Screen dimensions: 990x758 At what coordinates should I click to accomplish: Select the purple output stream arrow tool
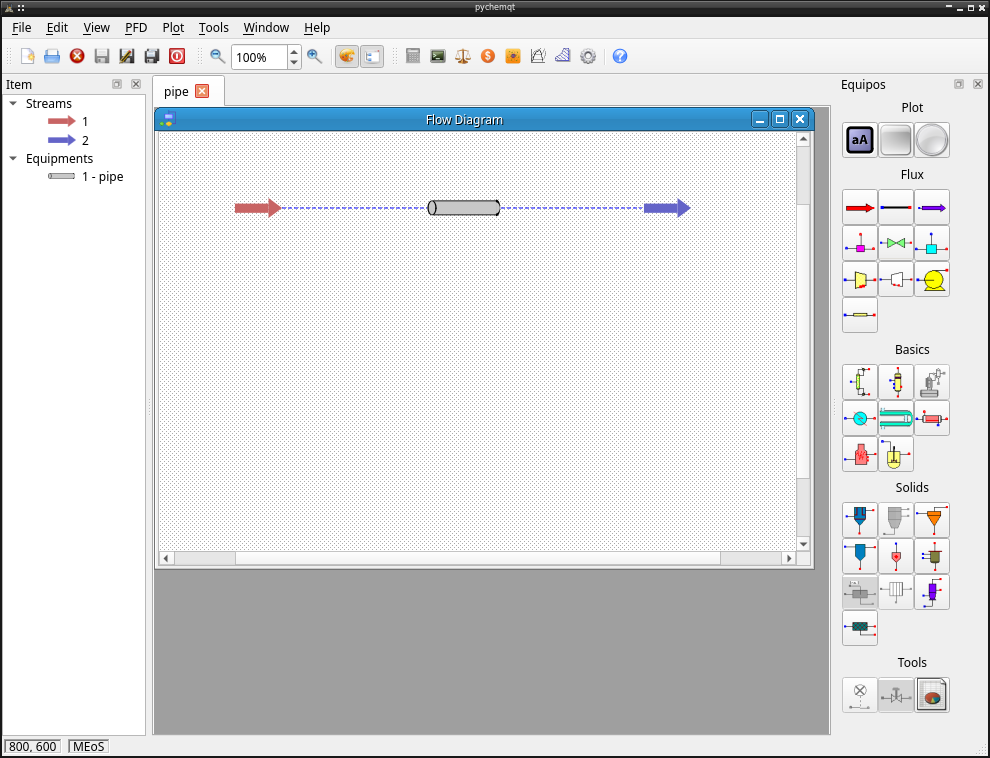931,207
